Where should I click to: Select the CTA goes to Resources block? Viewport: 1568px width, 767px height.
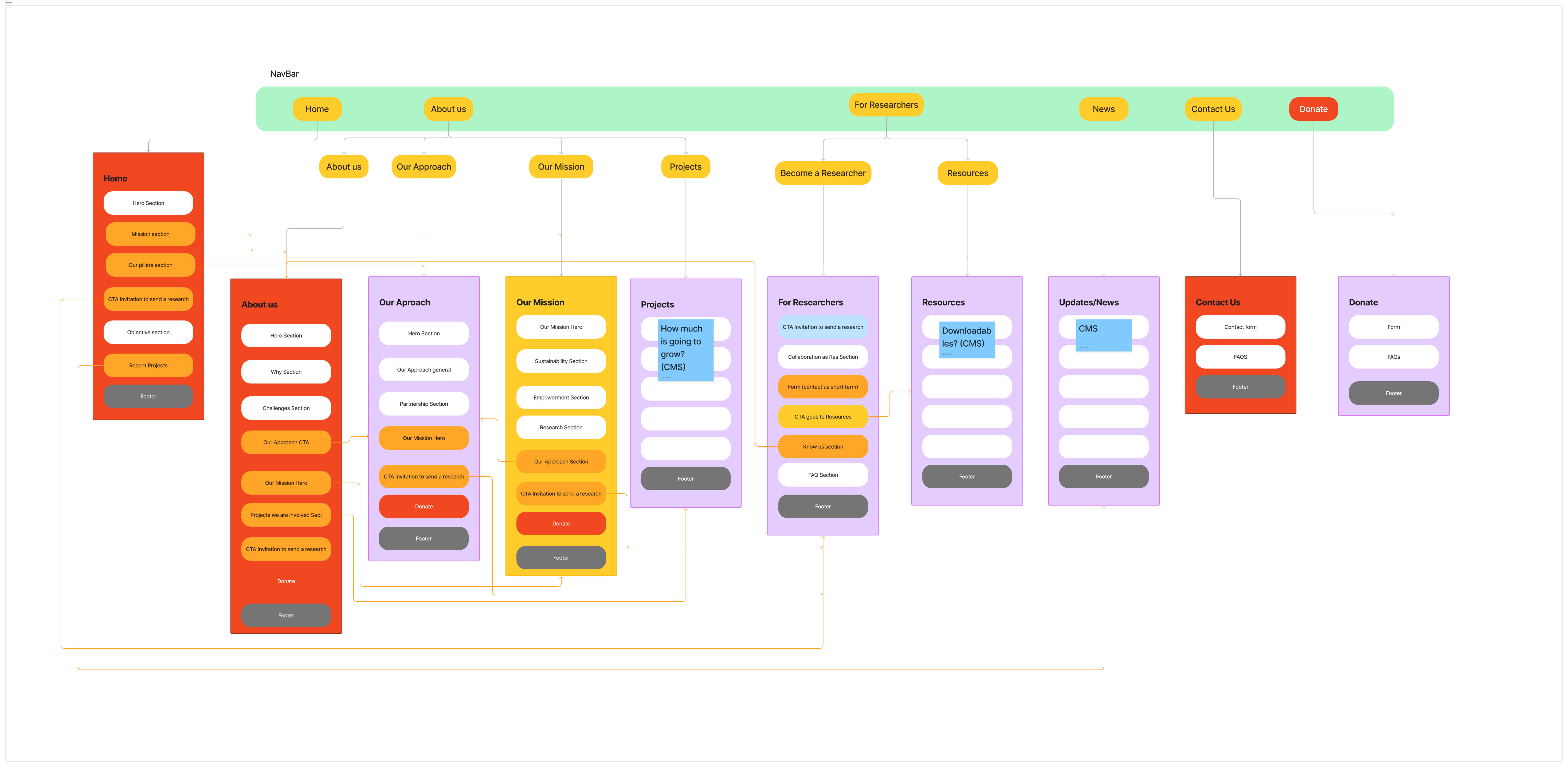point(822,416)
